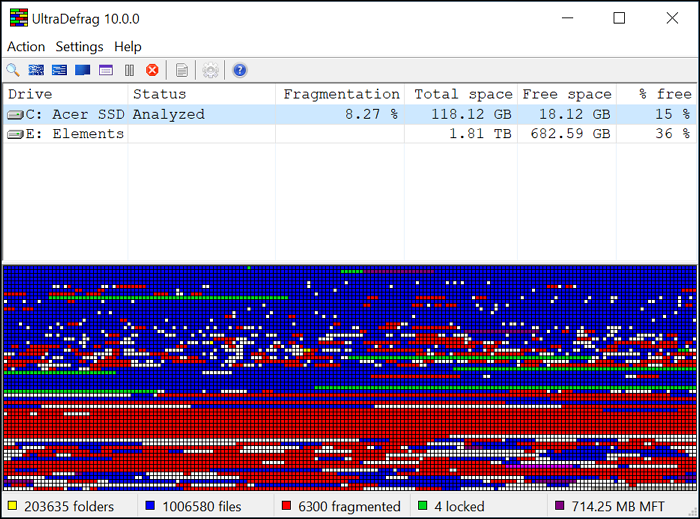Click the 118.12 GB total space cell
Viewport: 700px width, 519px height.
(471, 114)
